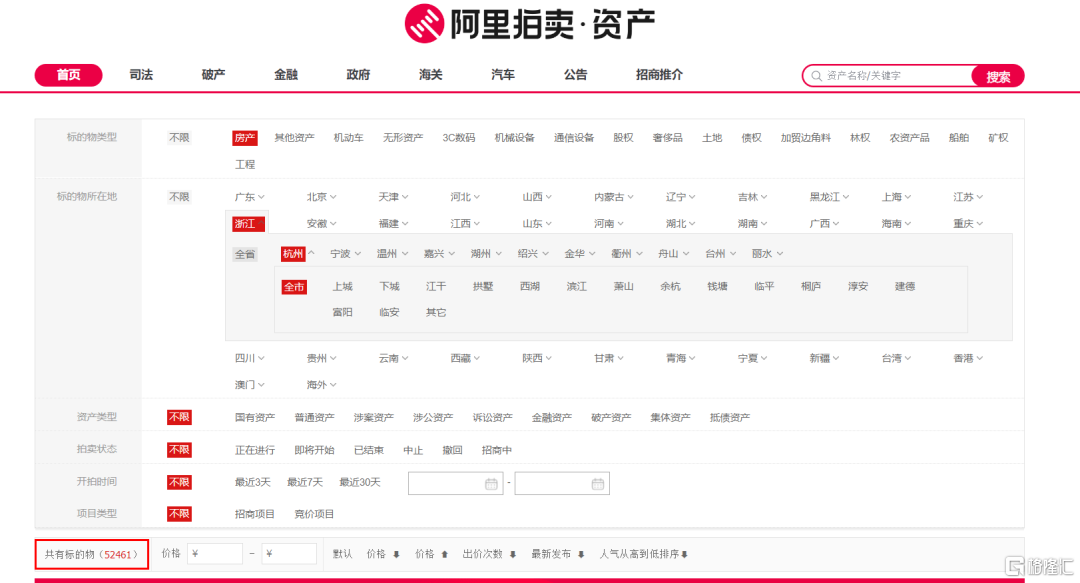Click the Ali Auction logo icon

point(424,23)
